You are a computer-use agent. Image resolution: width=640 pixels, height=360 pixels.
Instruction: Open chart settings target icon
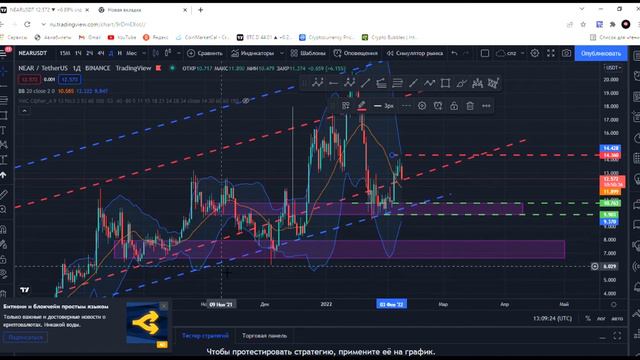point(534,53)
